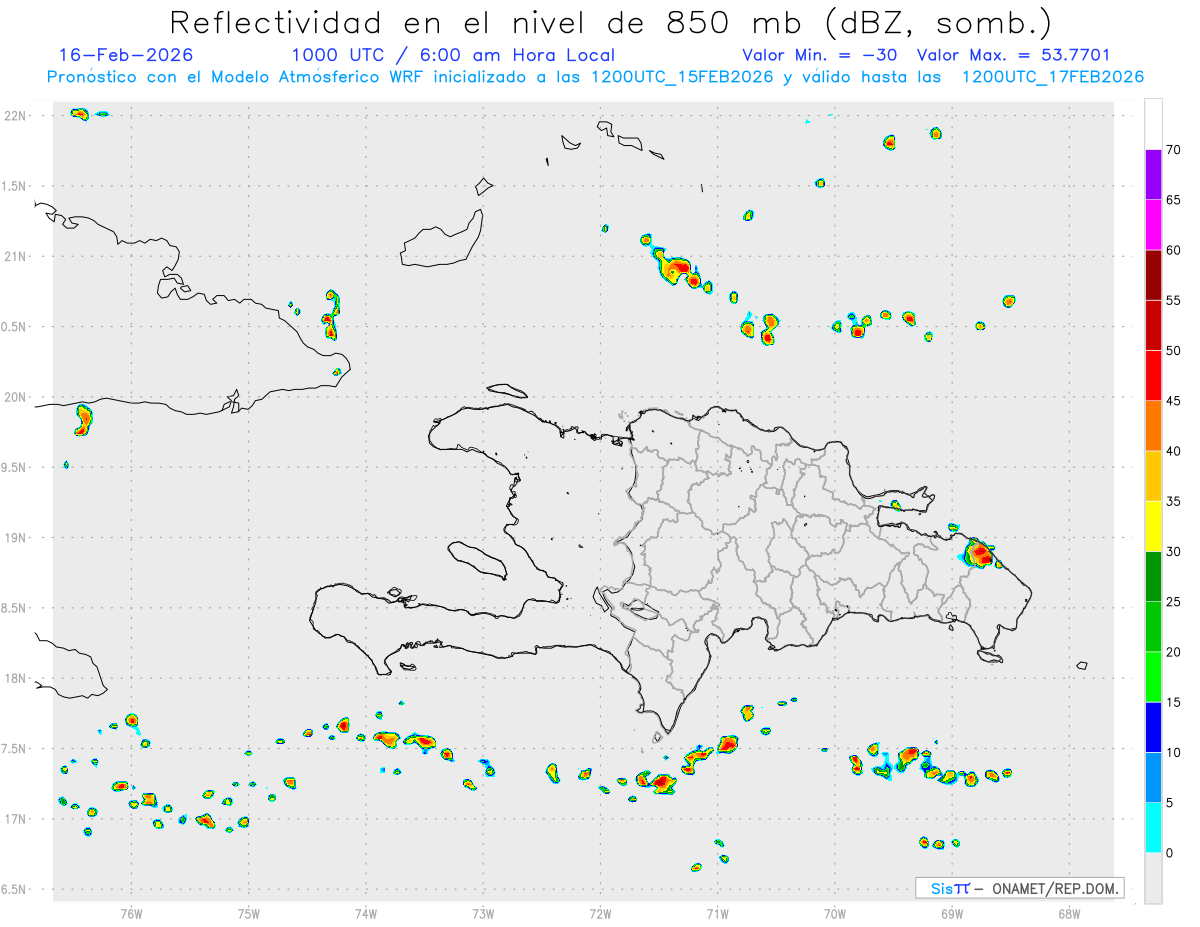Click the 70W longitude label
The width and height of the screenshot is (1200, 927).
834,913
